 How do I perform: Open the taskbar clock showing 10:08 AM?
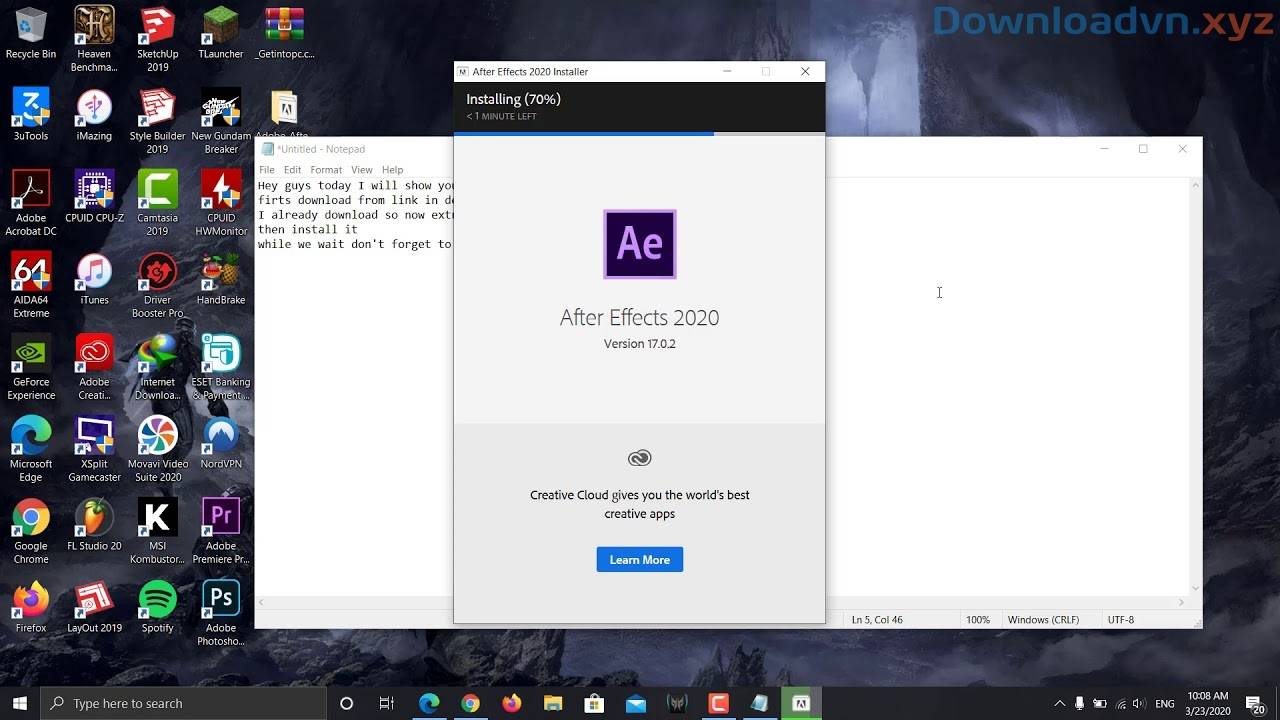pyautogui.click(x=1209, y=703)
